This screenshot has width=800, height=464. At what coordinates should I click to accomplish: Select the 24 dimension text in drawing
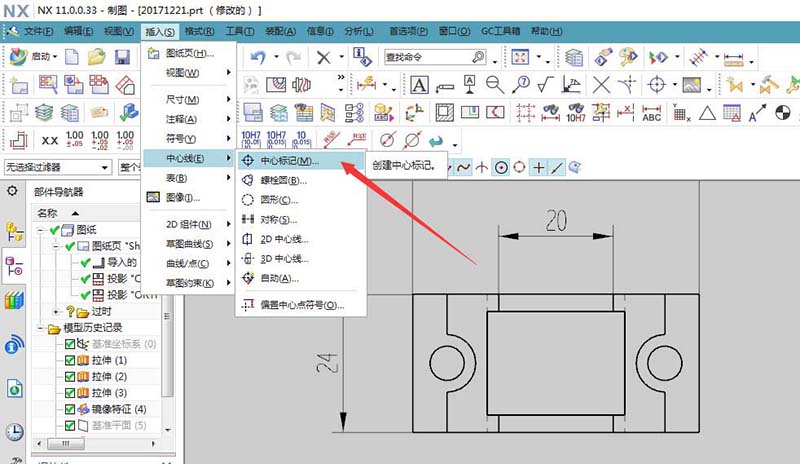click(x=327, y=362)
